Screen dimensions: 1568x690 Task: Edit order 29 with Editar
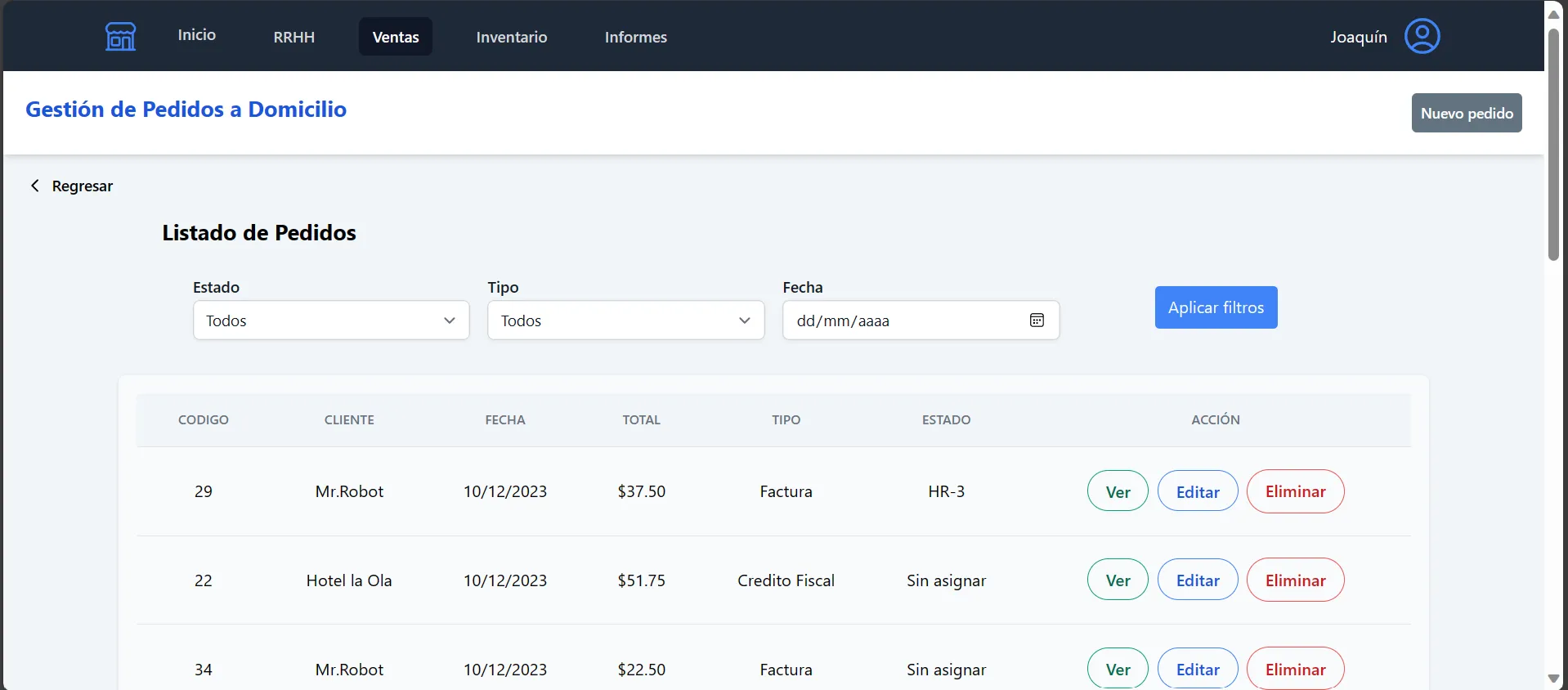(x=1198, y=491)
